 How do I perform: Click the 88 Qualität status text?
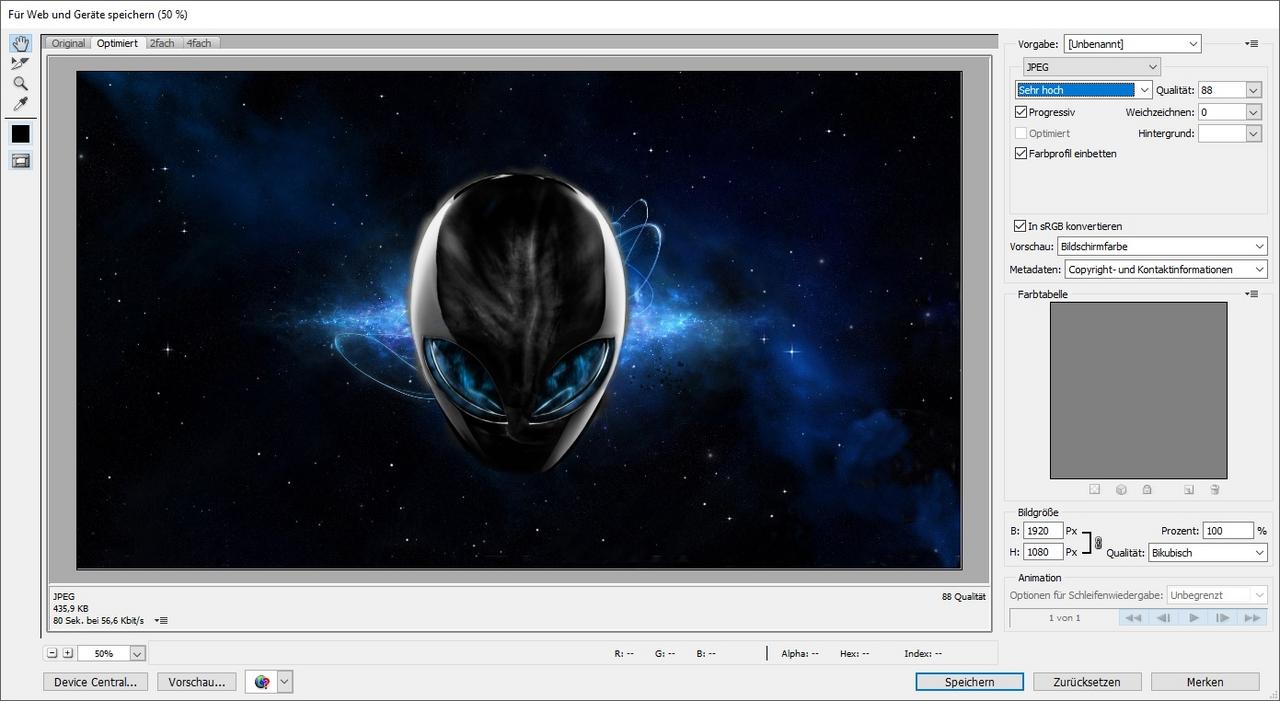click(964, 596)
